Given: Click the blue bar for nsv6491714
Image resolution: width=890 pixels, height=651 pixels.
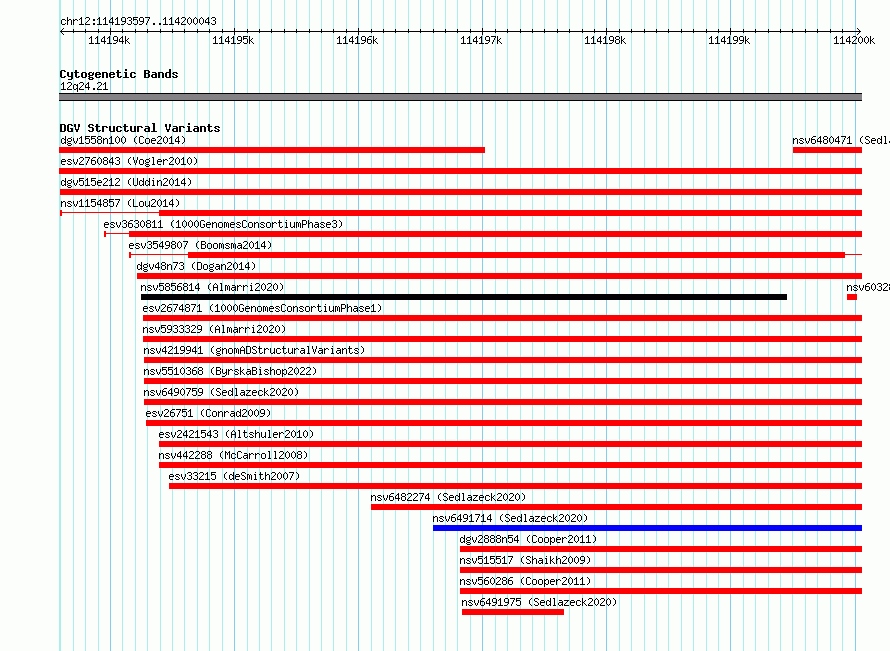Looking at the screenshot, I should (x=648, y=528).
